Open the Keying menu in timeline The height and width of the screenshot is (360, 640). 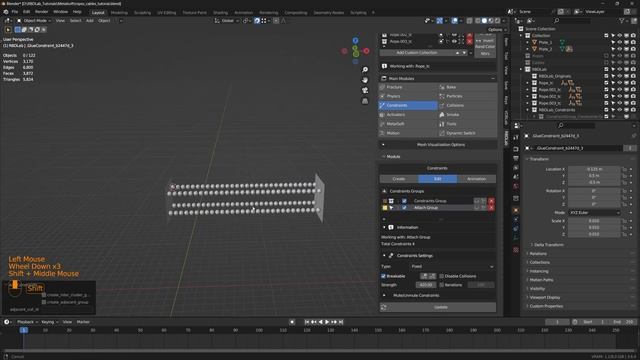click(49, 322)
